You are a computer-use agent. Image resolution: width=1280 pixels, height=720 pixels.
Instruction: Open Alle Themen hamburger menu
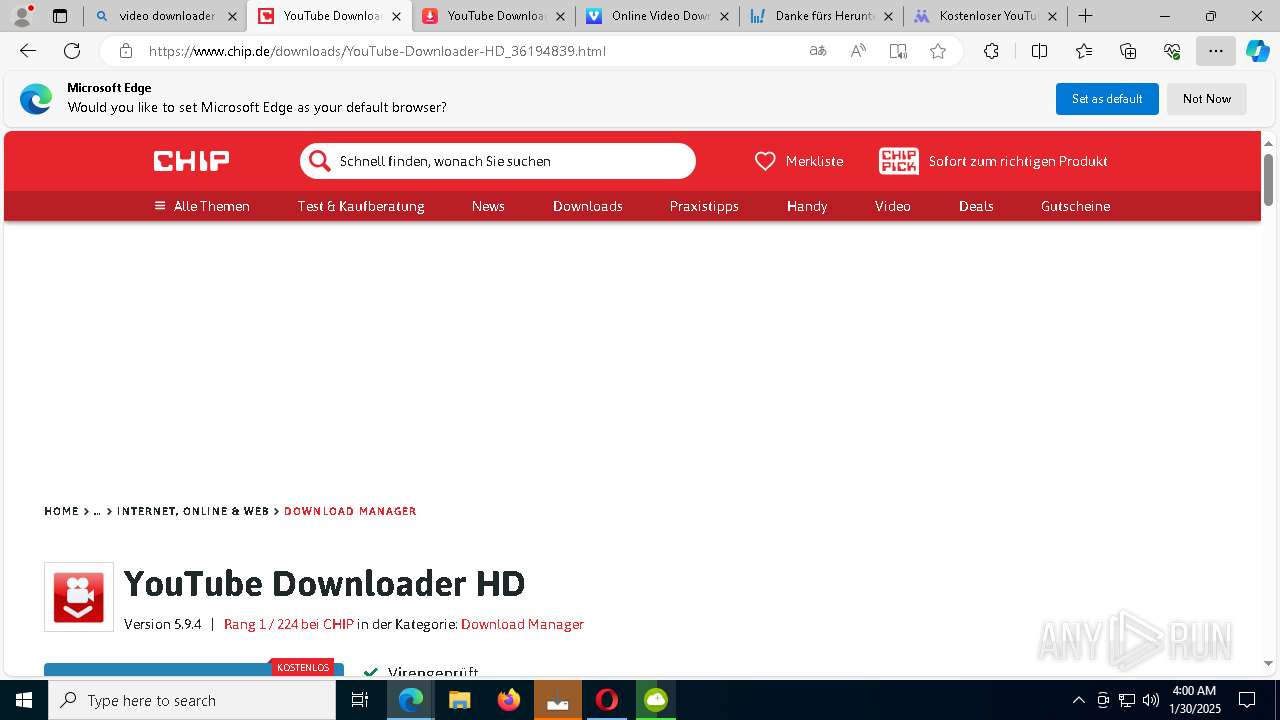point(202,206)
